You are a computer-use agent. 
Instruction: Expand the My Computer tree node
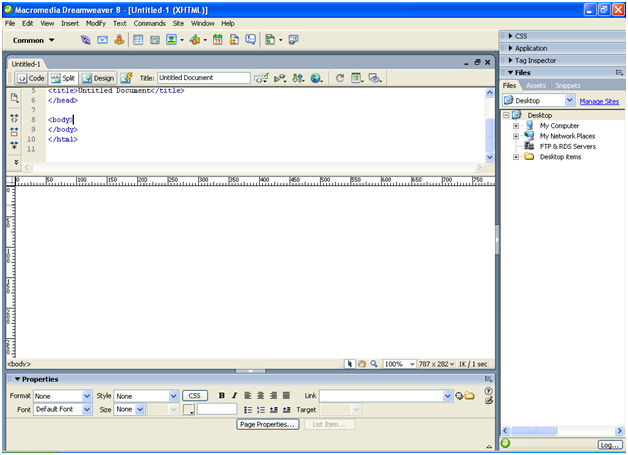516,126
